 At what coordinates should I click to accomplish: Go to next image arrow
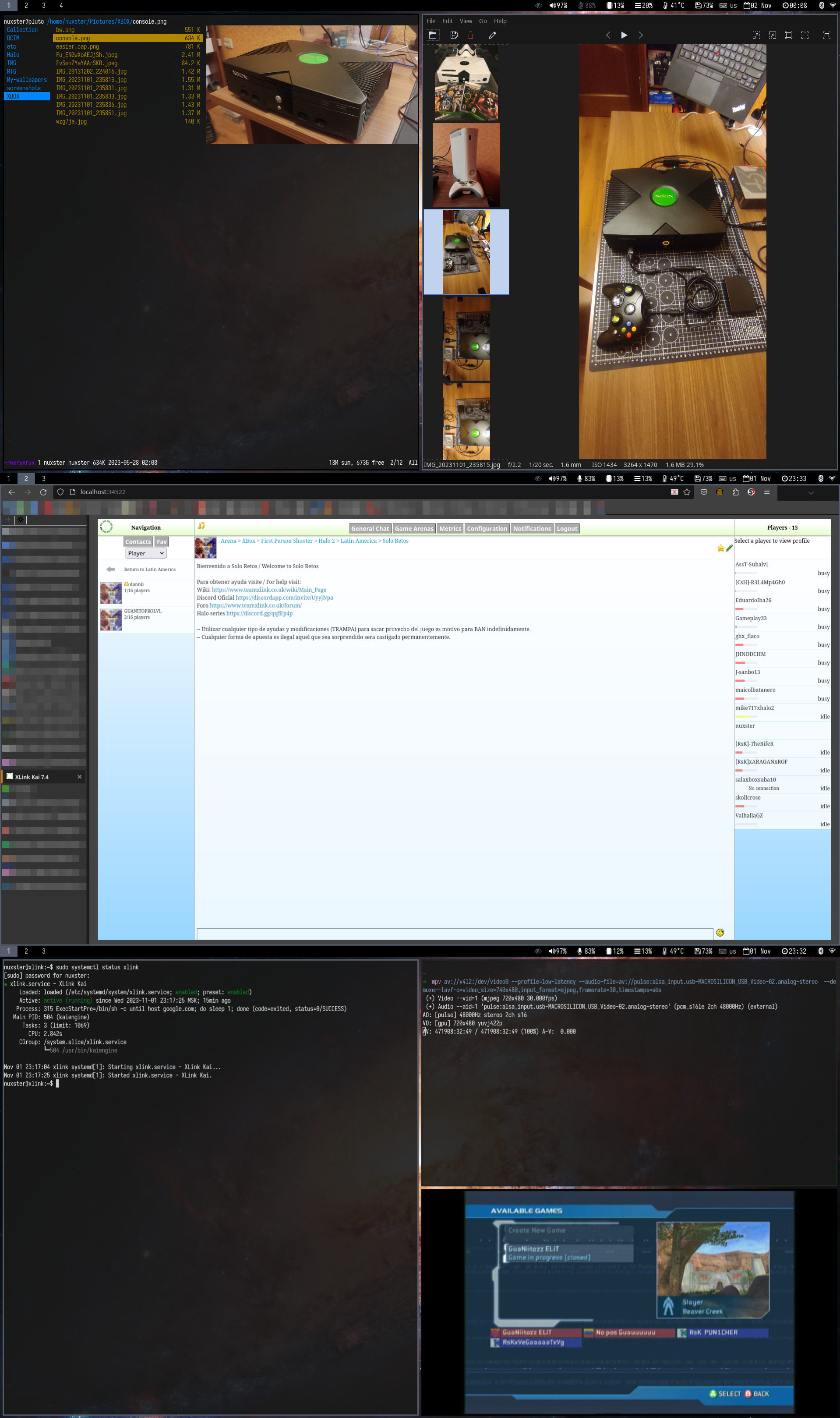tap(641, 35)
